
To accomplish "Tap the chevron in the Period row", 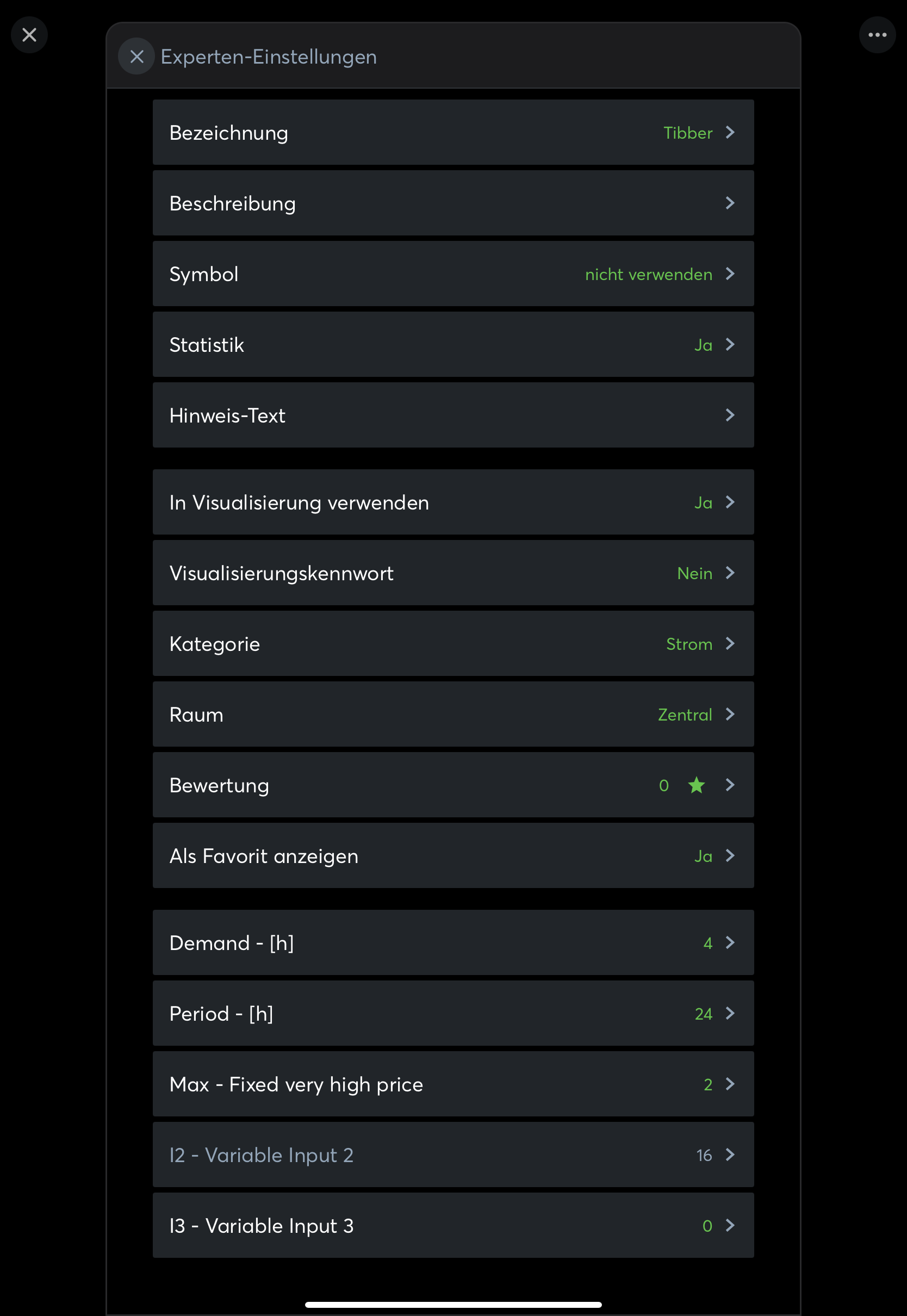I will [730, 1013].
